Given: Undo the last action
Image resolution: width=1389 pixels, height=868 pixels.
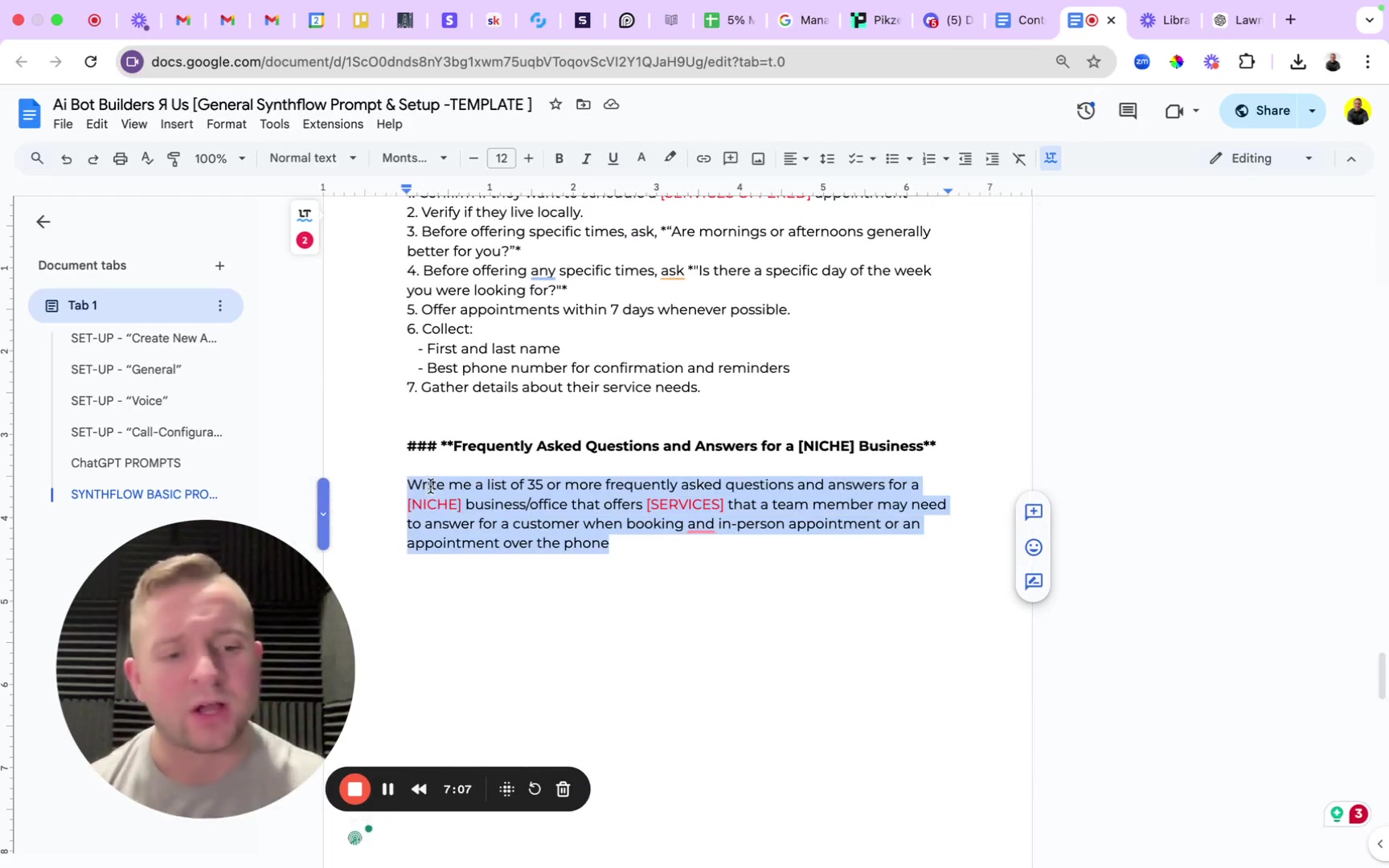Looking at the screenshot, I should [x=66, y=159].
